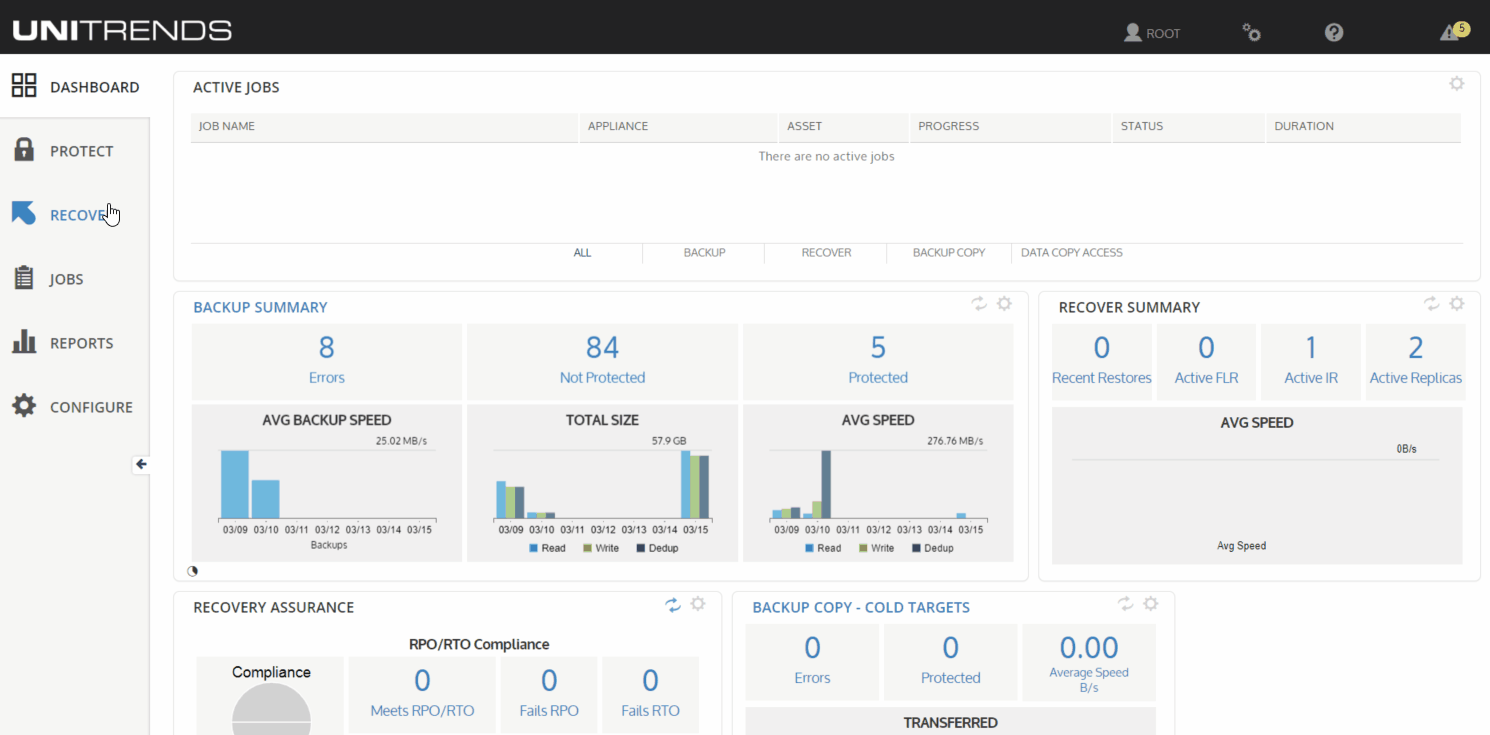The height and width of the screenshot is (735, 1490).
Task: Click the Average Speed 0.00 B/s tile
Action: coord(1089,661)
